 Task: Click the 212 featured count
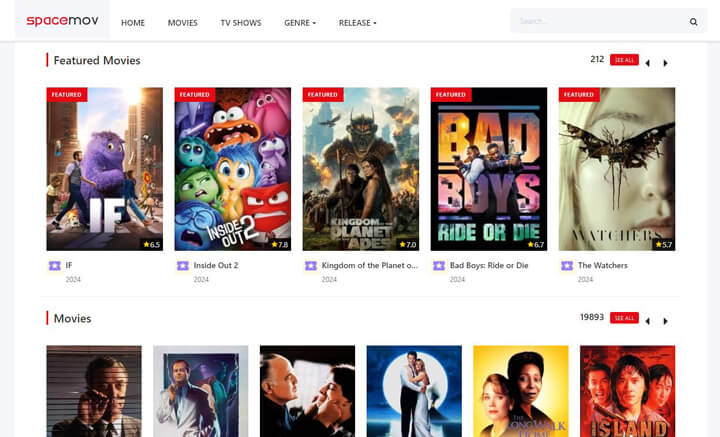click(x=597, y=59)
